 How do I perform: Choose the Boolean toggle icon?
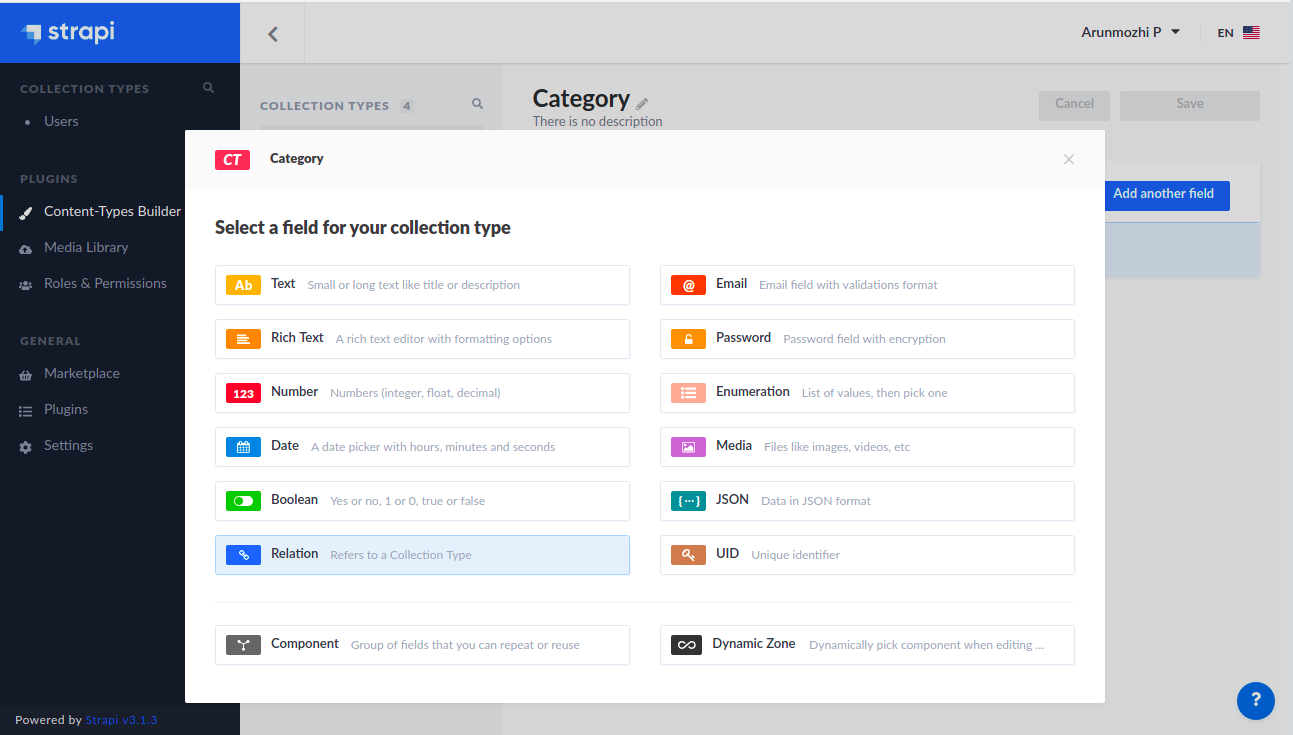(x=243, y=501)
